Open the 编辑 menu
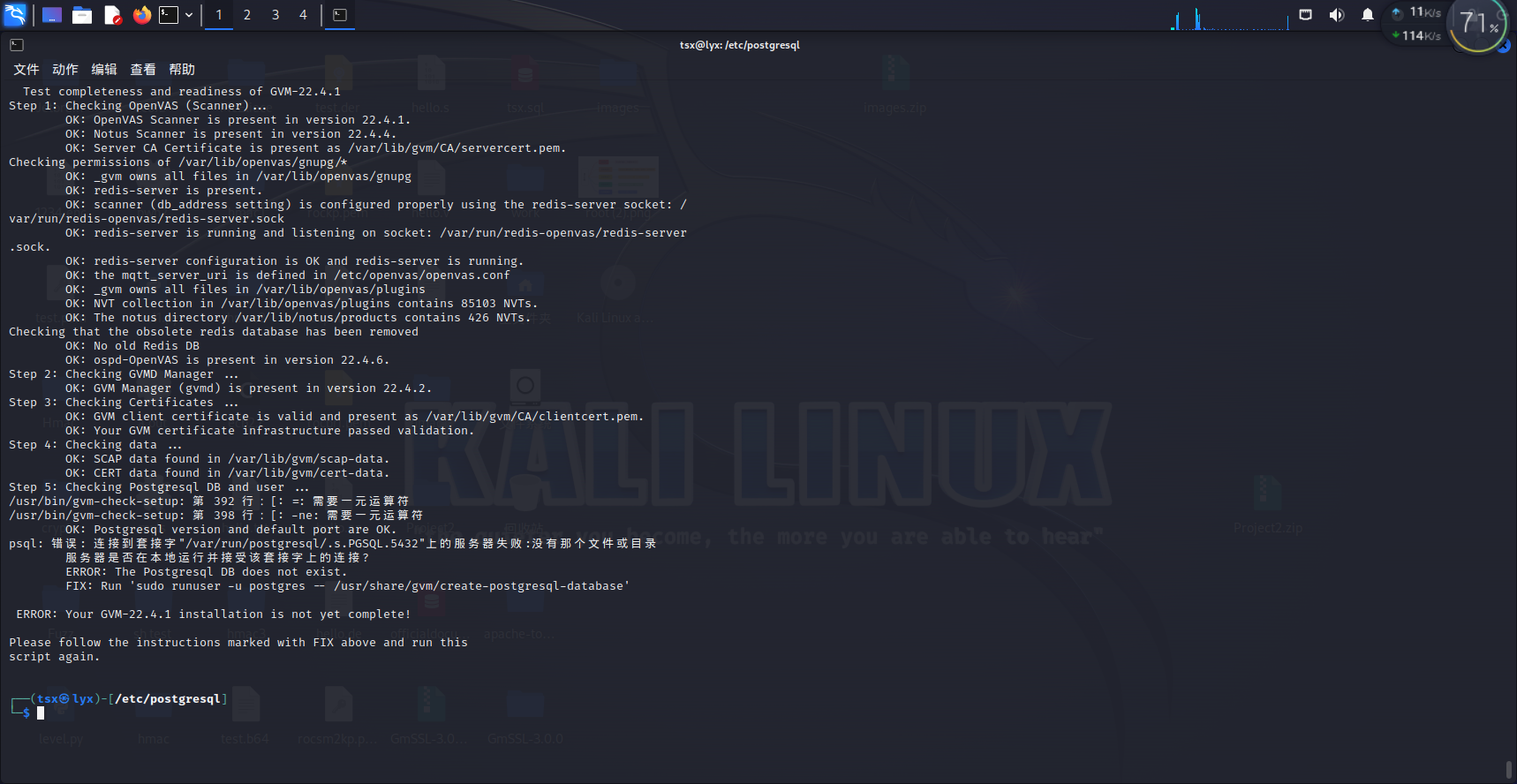Viewport: 1517px width, 784px height. 104,70
